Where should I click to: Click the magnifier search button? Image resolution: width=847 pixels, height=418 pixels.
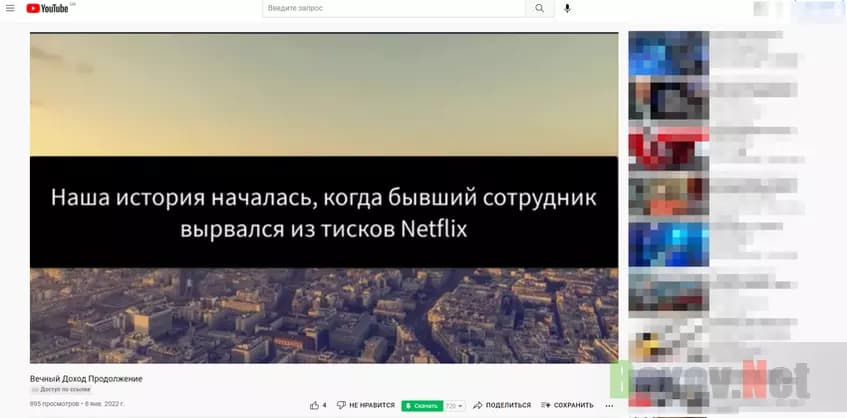coord(540,8)
